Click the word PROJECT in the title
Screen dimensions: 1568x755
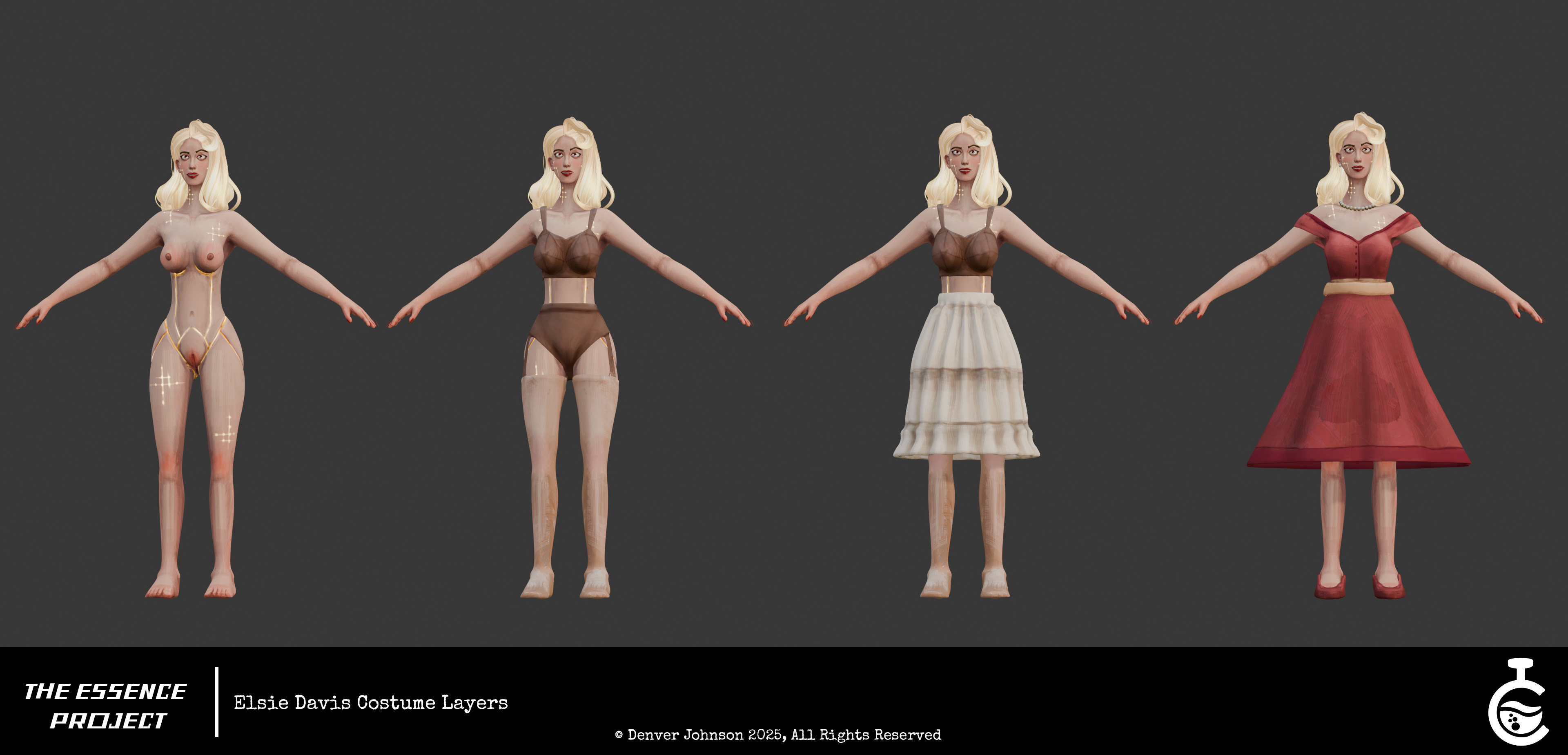[108, 721]
